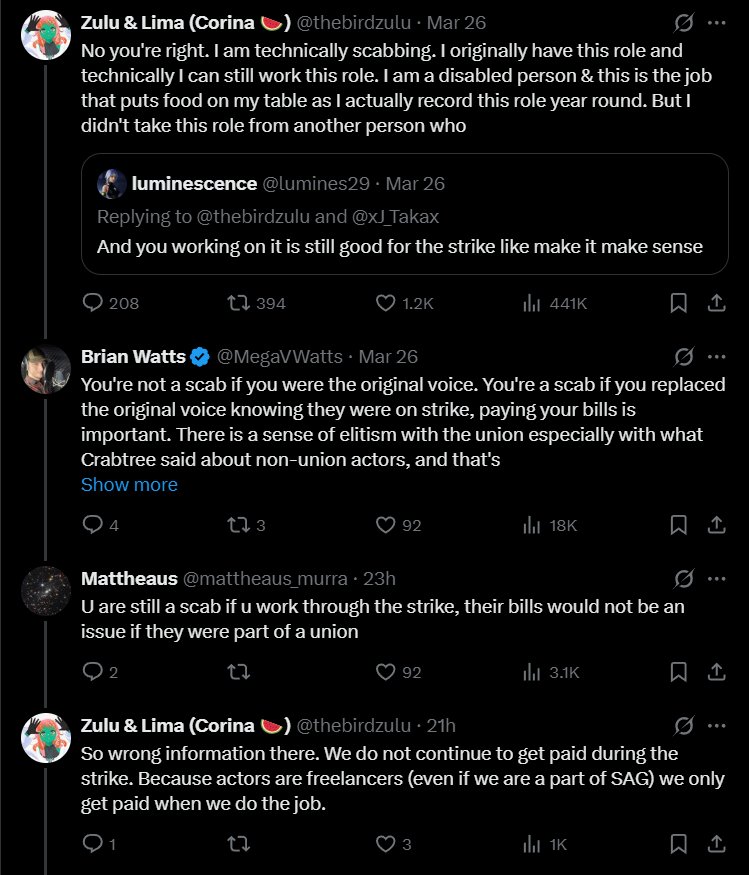Share Brian Watts' tweet

tap(717, 525)
